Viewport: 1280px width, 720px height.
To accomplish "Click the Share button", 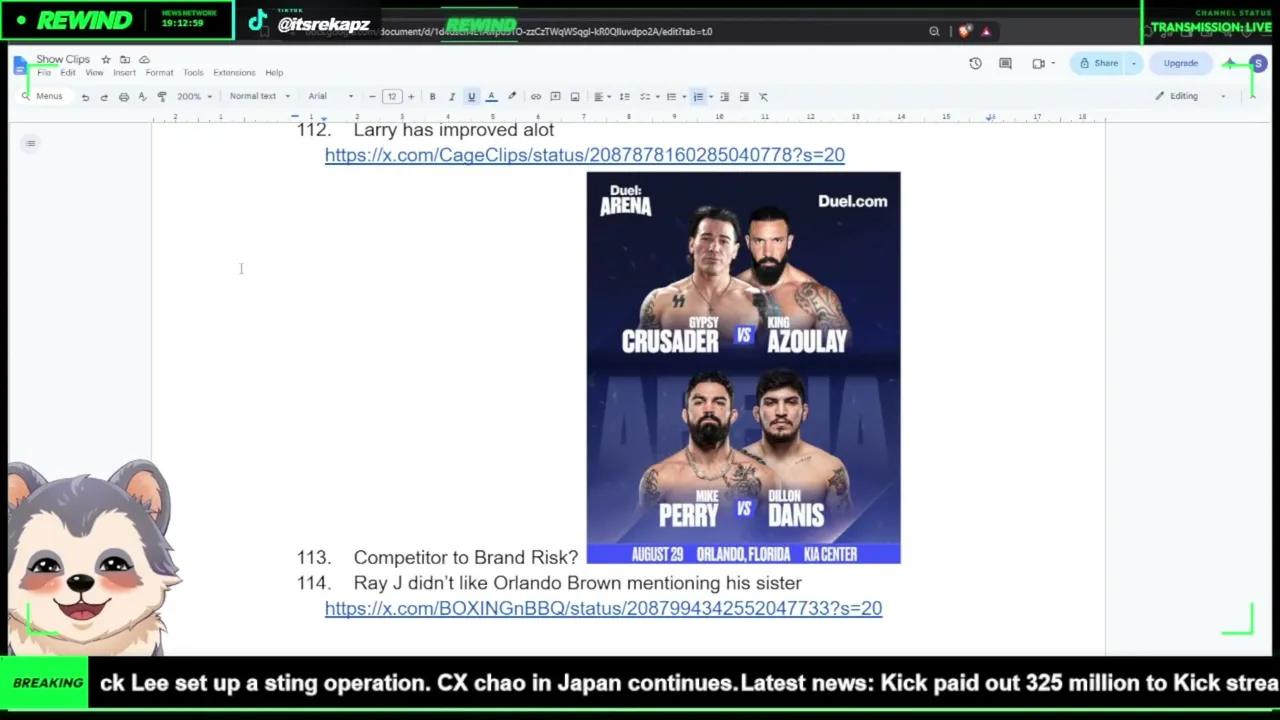I will tap(1099, 64).
